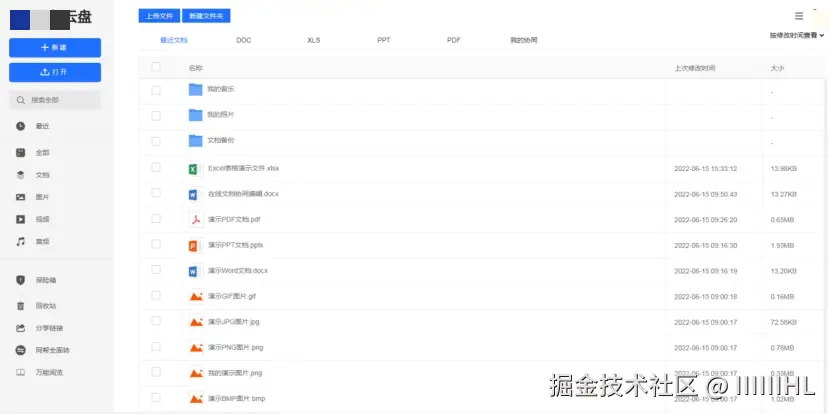The image size is (830, 414).
Task: Tick the select-all checkbox in table header
Action: pos(156,67)
